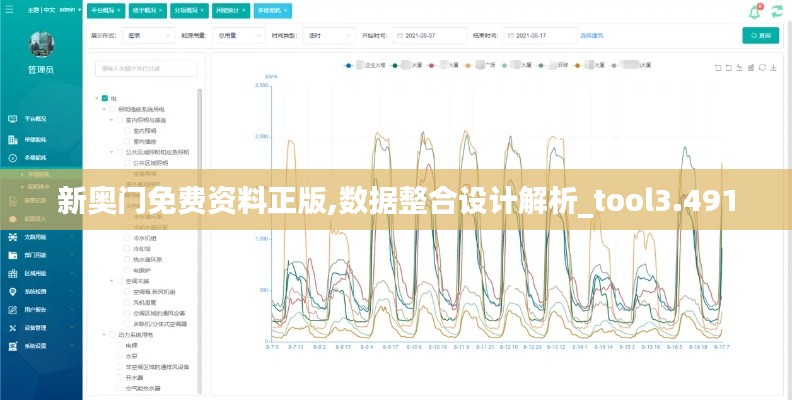Open 设备管理 sidebar menu item

click(x=41, y=328)
